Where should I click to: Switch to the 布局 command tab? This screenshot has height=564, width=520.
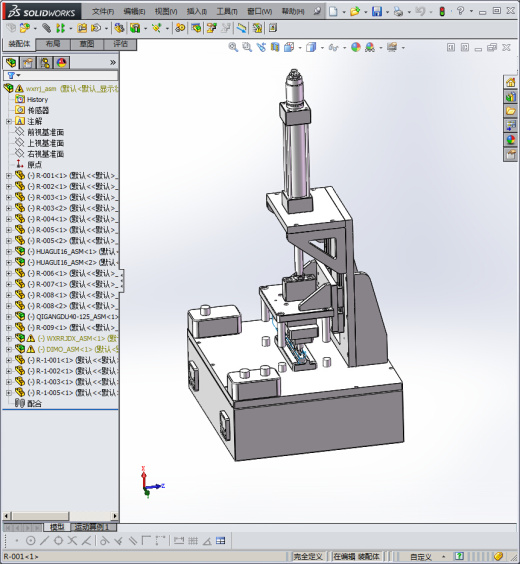point(53,44)
